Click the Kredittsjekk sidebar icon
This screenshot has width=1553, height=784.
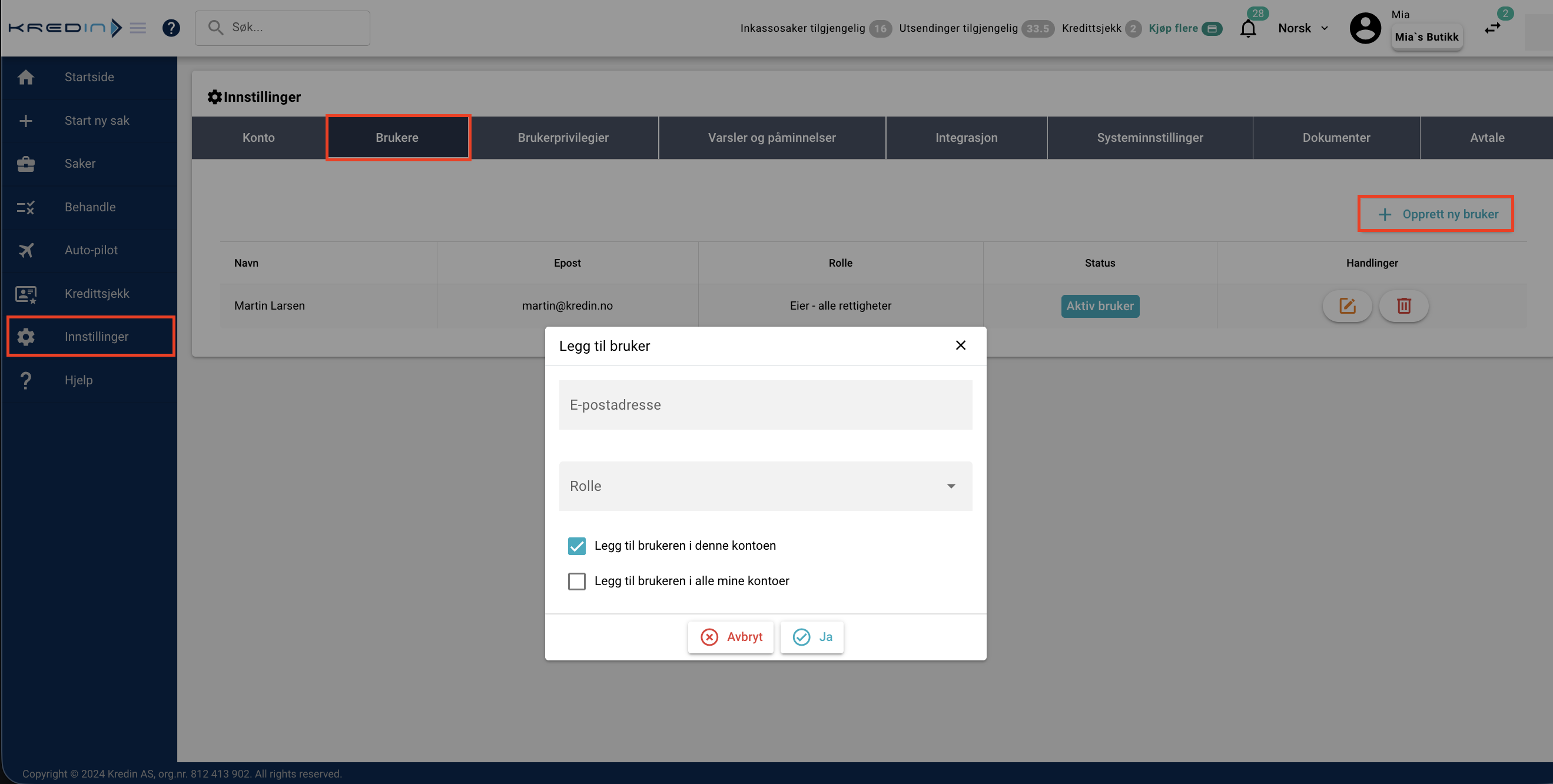pos(26,294)
